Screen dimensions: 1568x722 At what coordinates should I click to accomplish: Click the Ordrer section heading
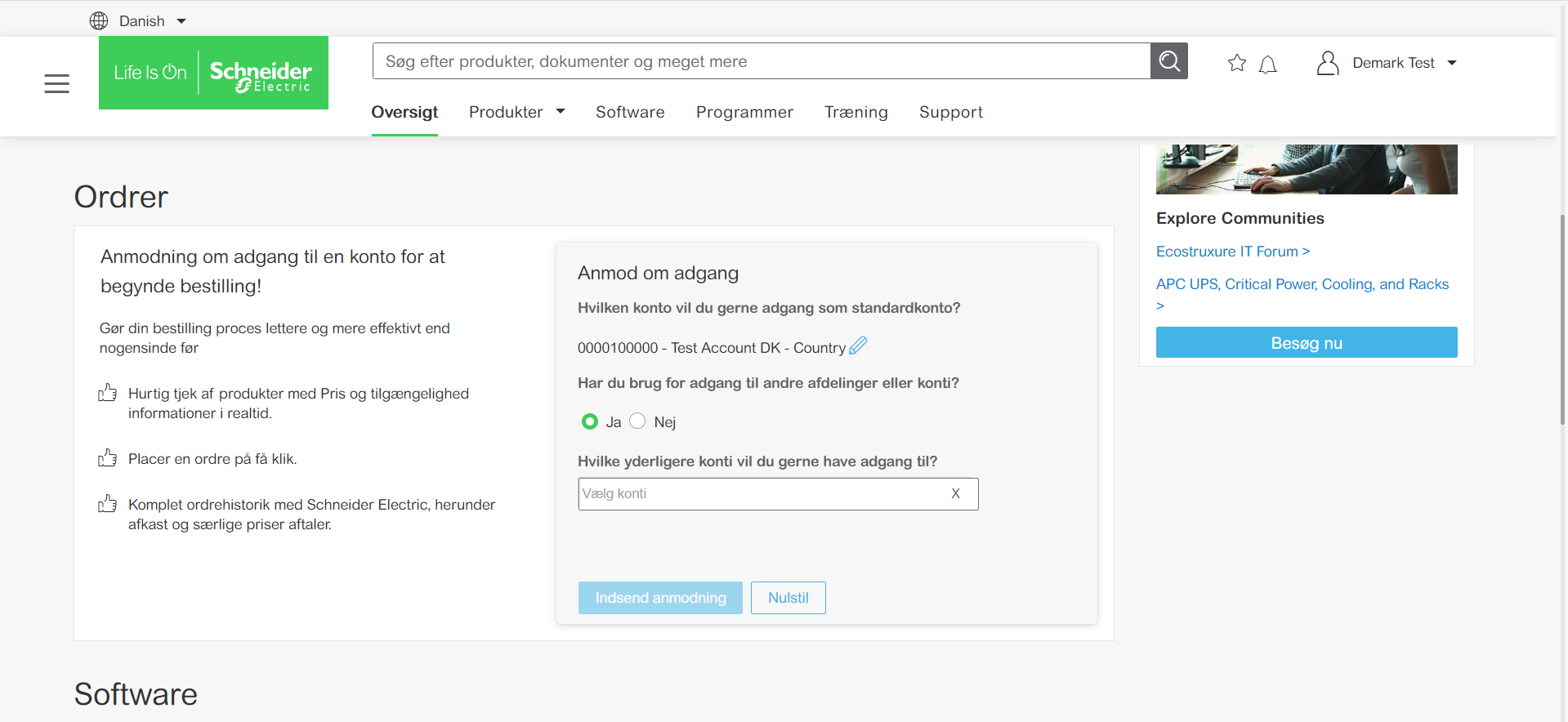[x=121, y=197]
